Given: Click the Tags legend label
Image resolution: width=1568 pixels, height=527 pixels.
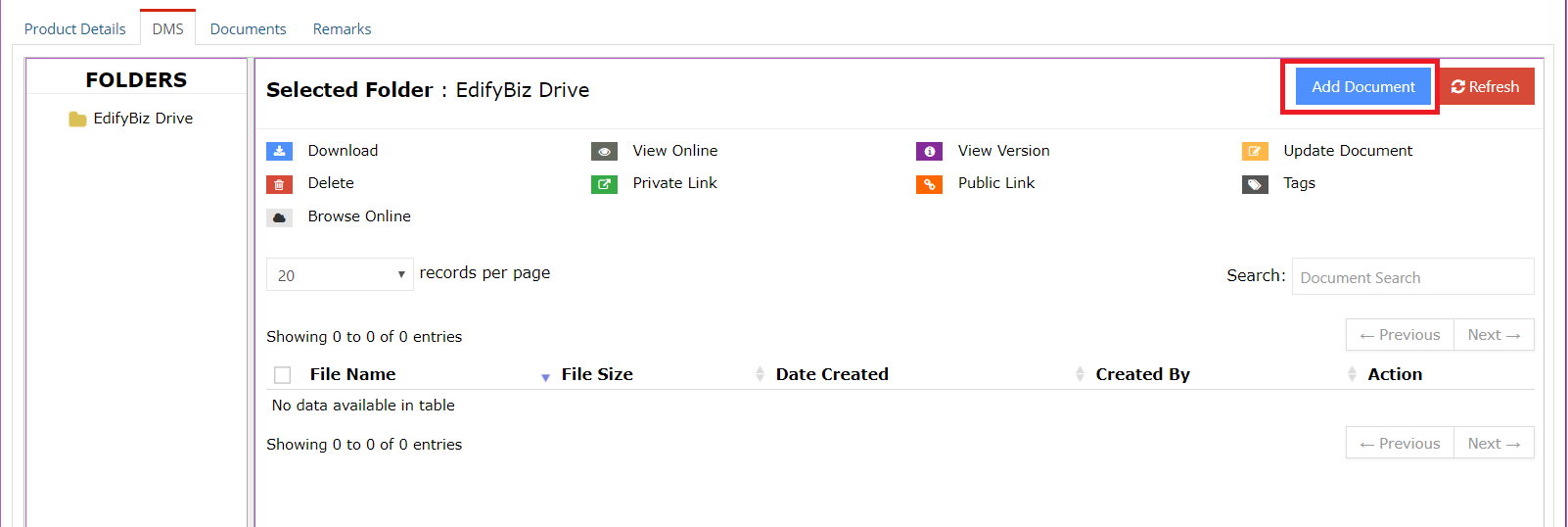Looking at the screenshot, I should point(1299,183).
